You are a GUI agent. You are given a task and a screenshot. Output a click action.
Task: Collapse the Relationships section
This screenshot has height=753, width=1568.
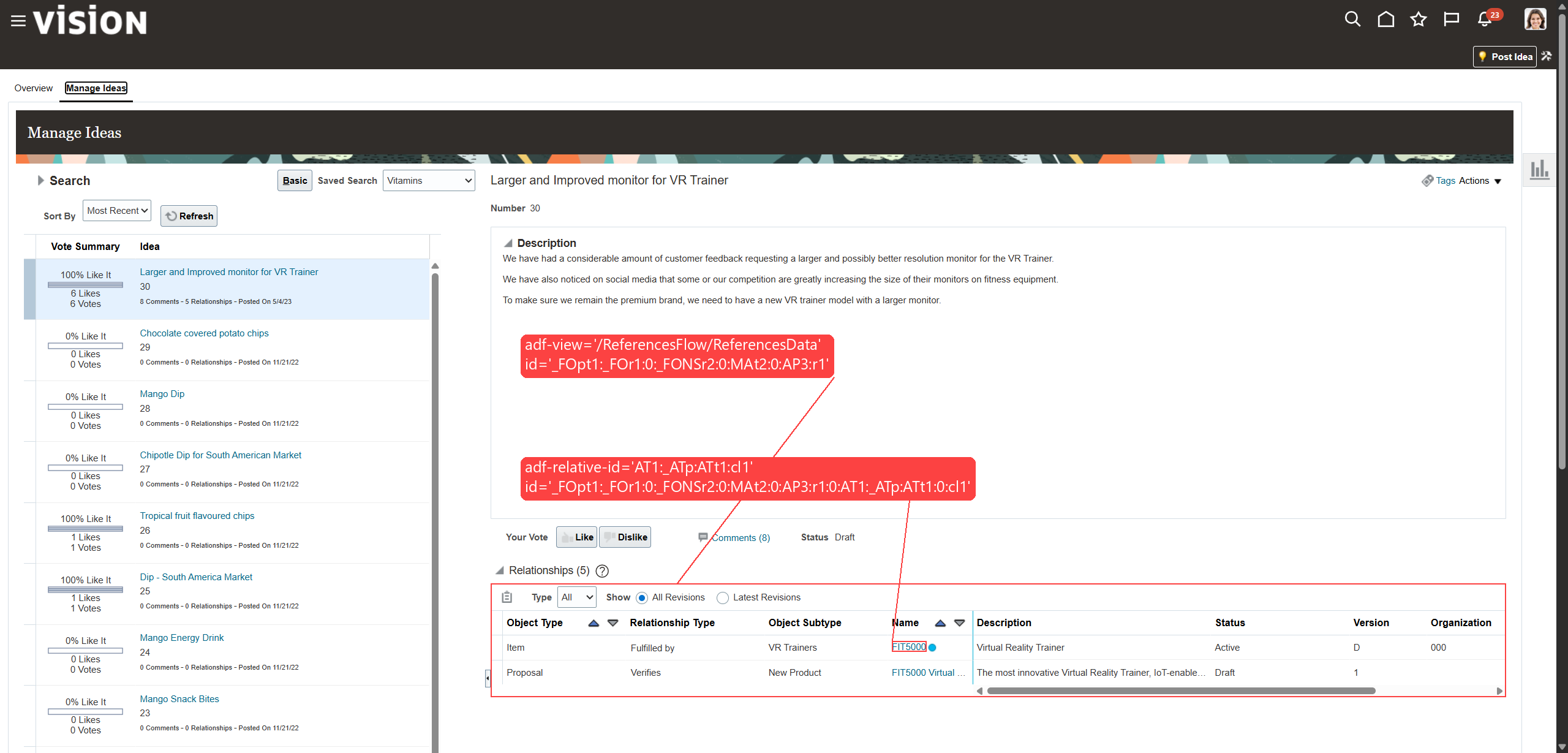point(500,570)
